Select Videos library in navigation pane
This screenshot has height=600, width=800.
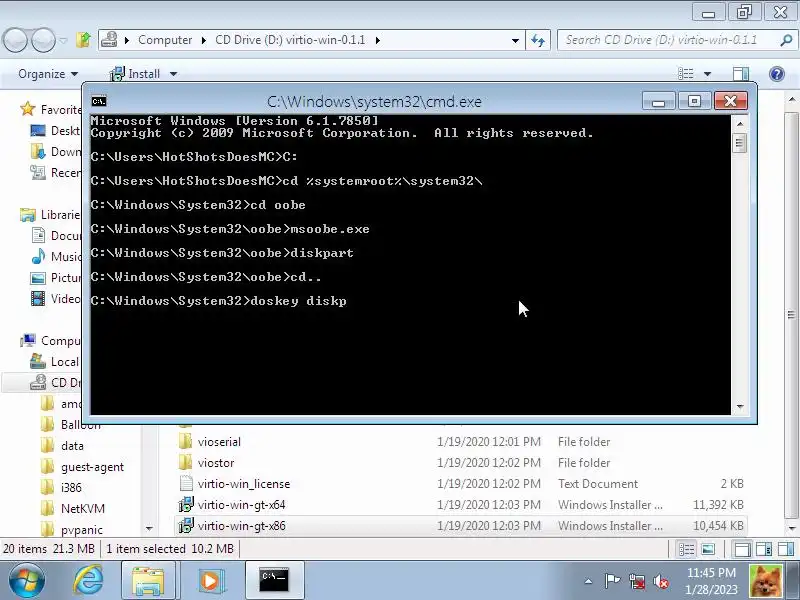(x=55, y=298)
